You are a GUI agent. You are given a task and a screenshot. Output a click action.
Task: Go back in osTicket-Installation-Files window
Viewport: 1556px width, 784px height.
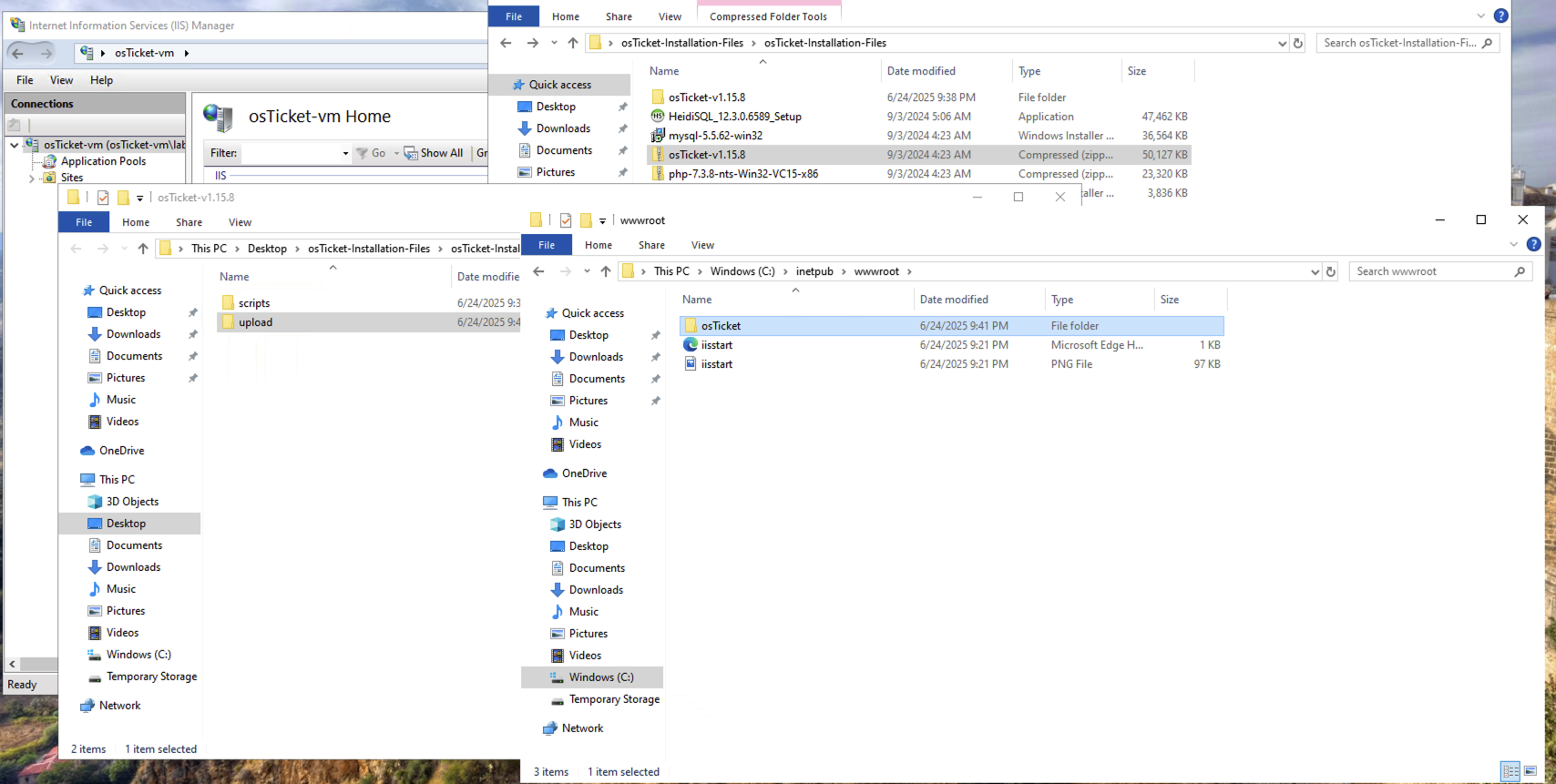tap(506, 43)
